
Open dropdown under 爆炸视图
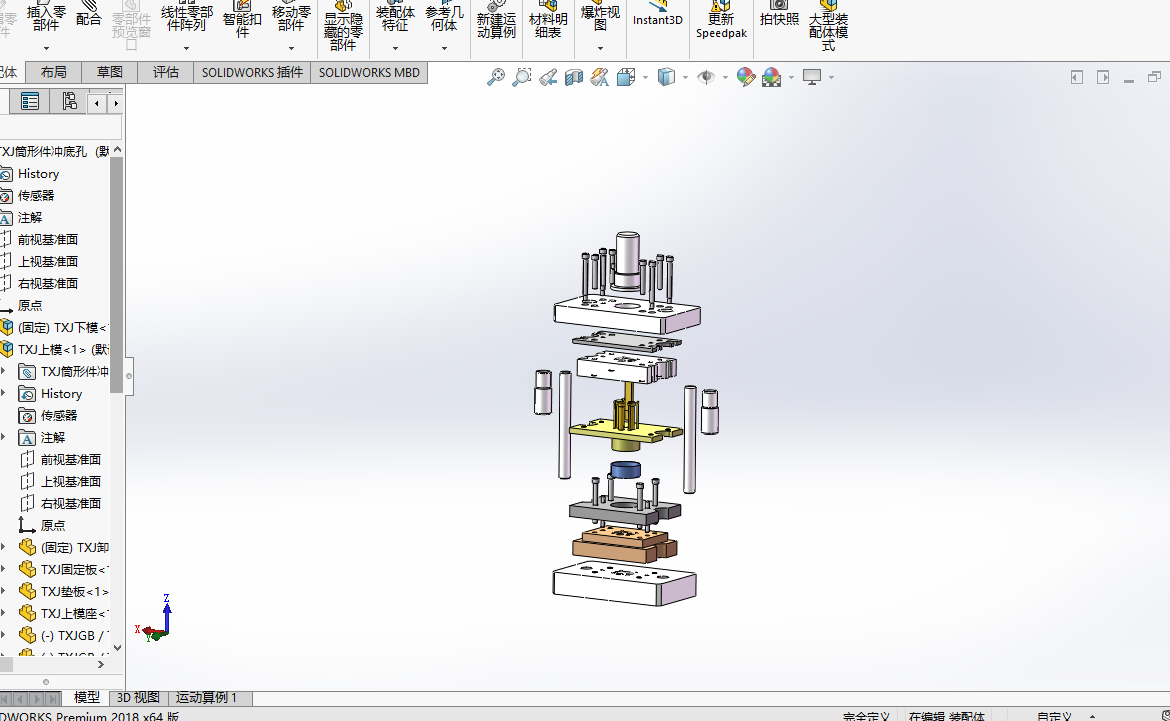tap(600, 49)
